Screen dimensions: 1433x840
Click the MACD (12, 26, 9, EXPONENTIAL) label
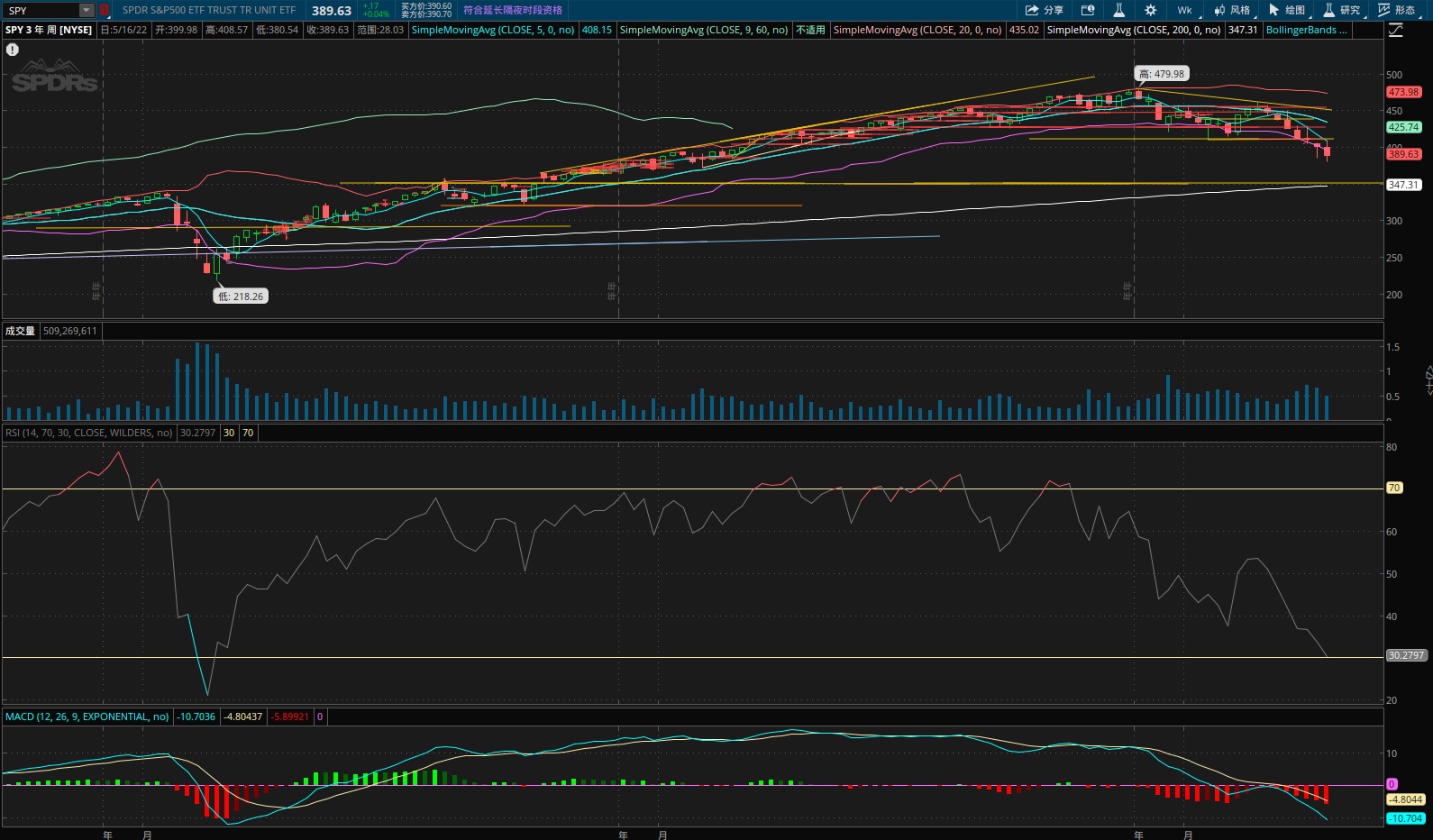(x=87, y=717)
